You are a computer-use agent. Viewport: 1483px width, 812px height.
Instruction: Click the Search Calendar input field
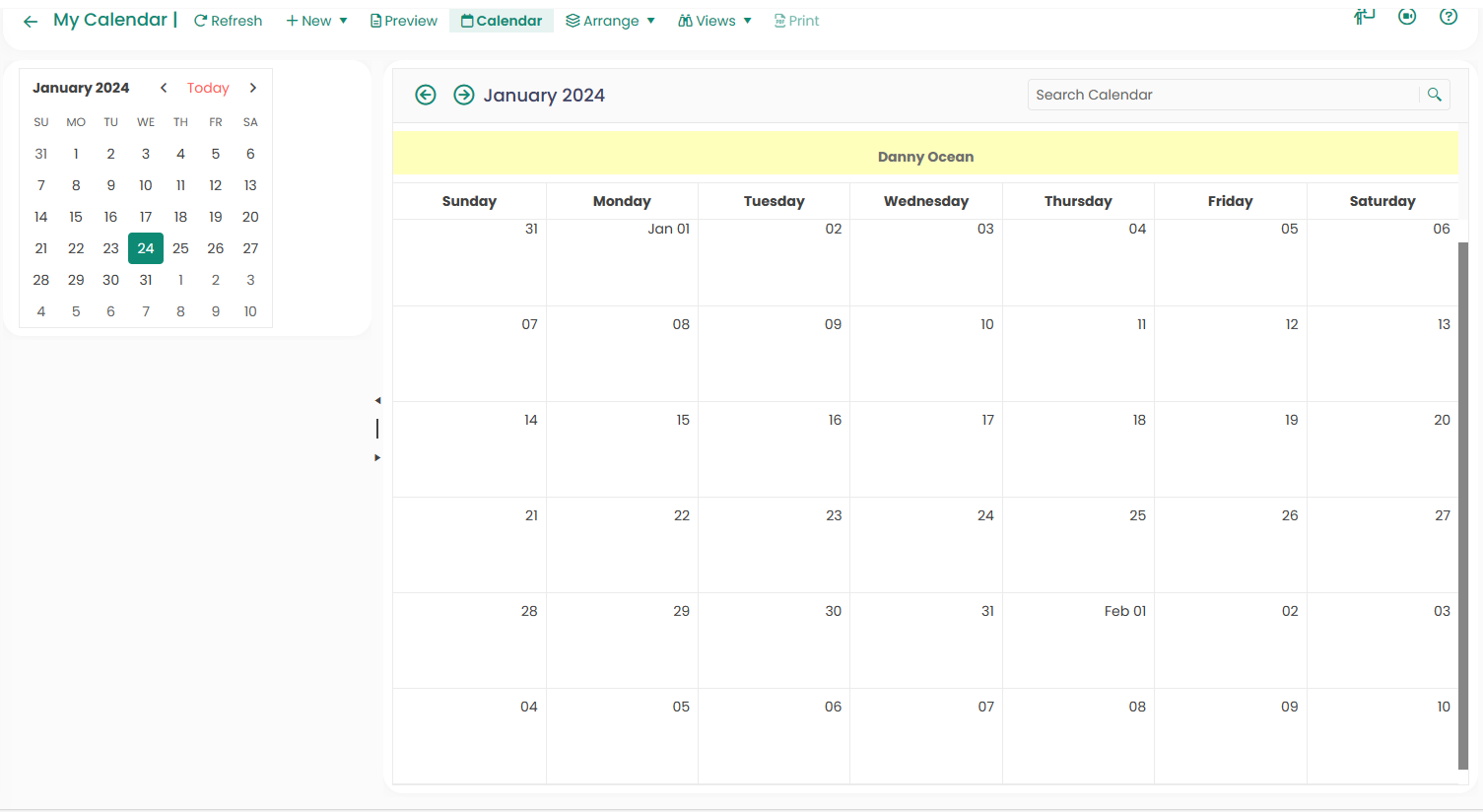(x=1222, y=95)
